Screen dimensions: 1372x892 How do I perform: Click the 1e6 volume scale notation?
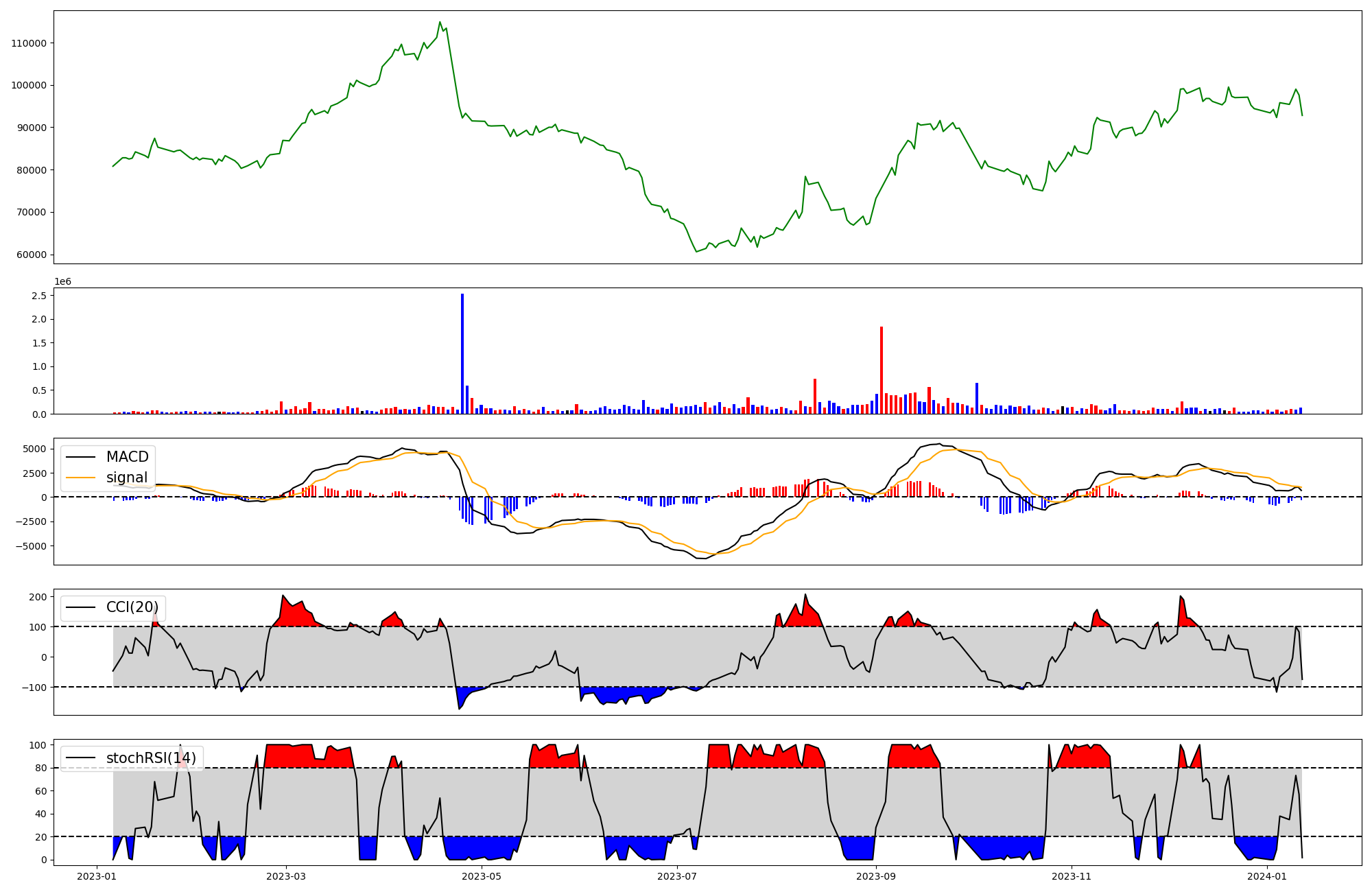(x=62, y=281)
